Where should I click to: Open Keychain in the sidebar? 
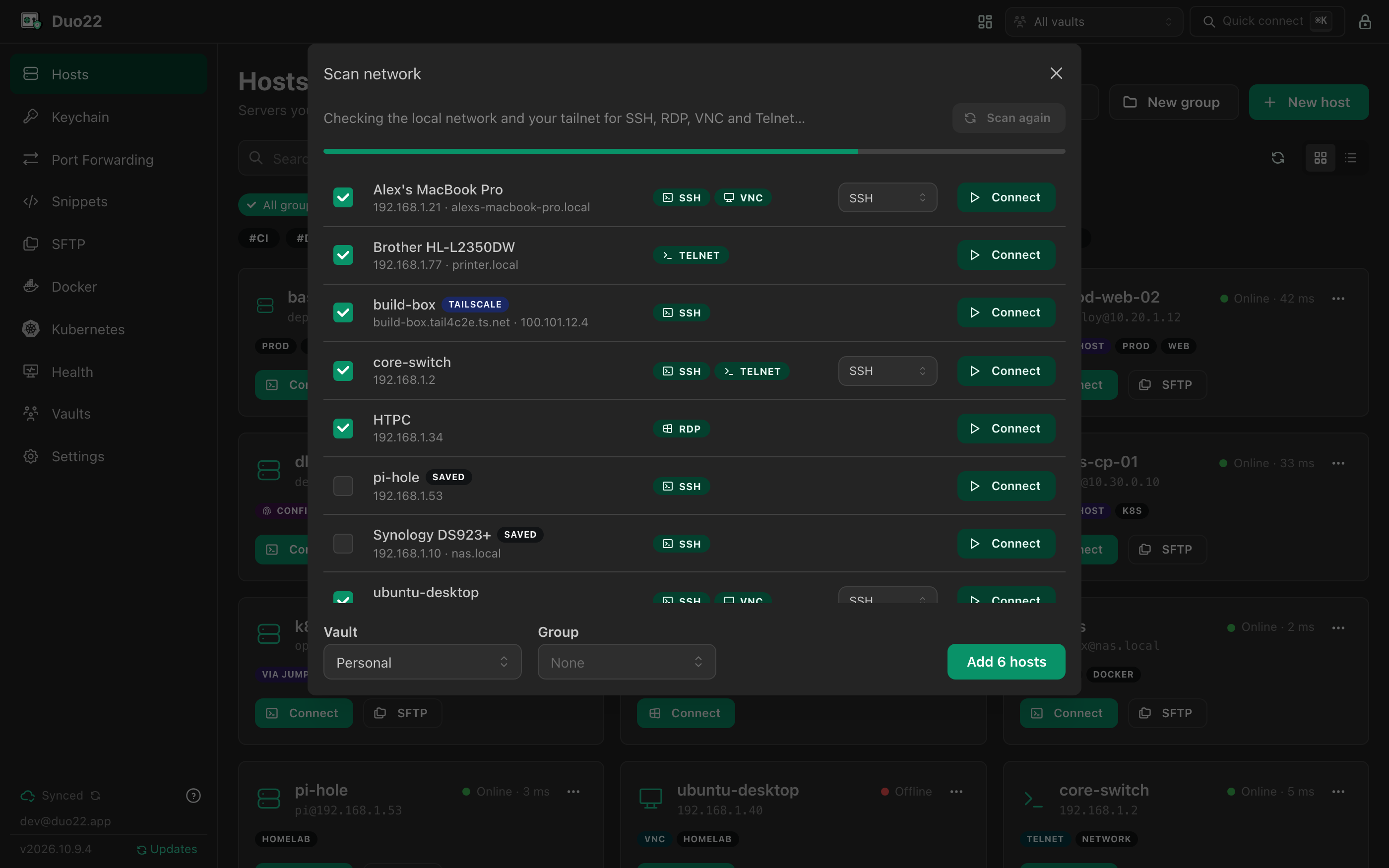point(109,117)
